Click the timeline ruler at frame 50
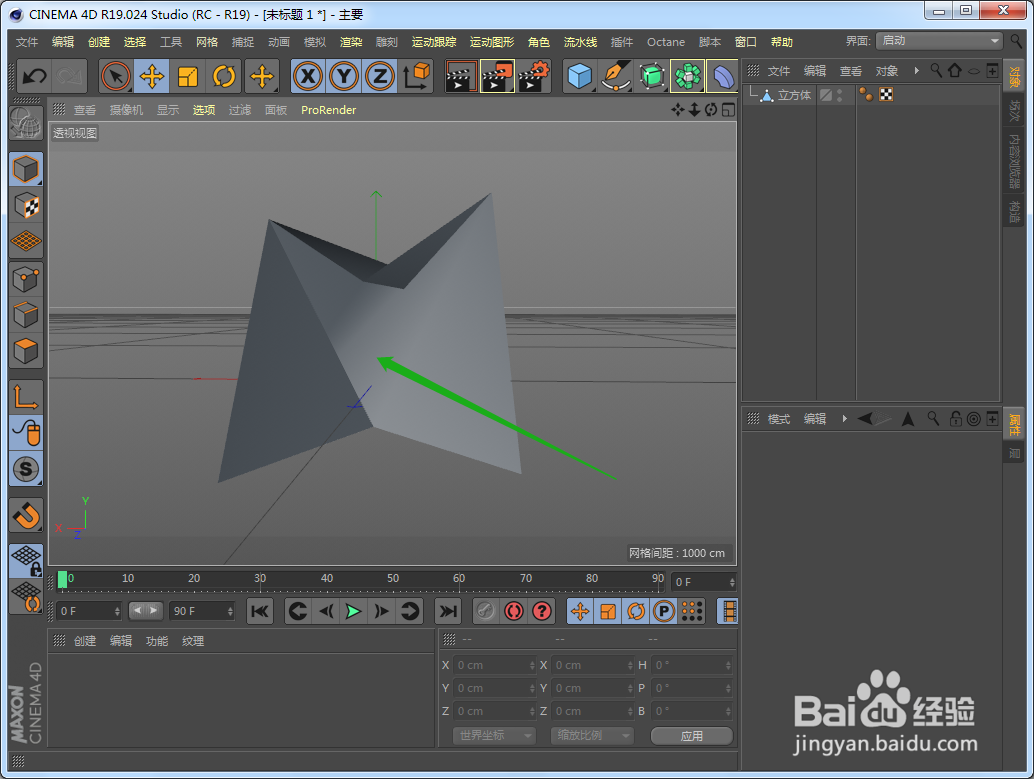This screenshot has height=779, width=1034. pos(393,578)
